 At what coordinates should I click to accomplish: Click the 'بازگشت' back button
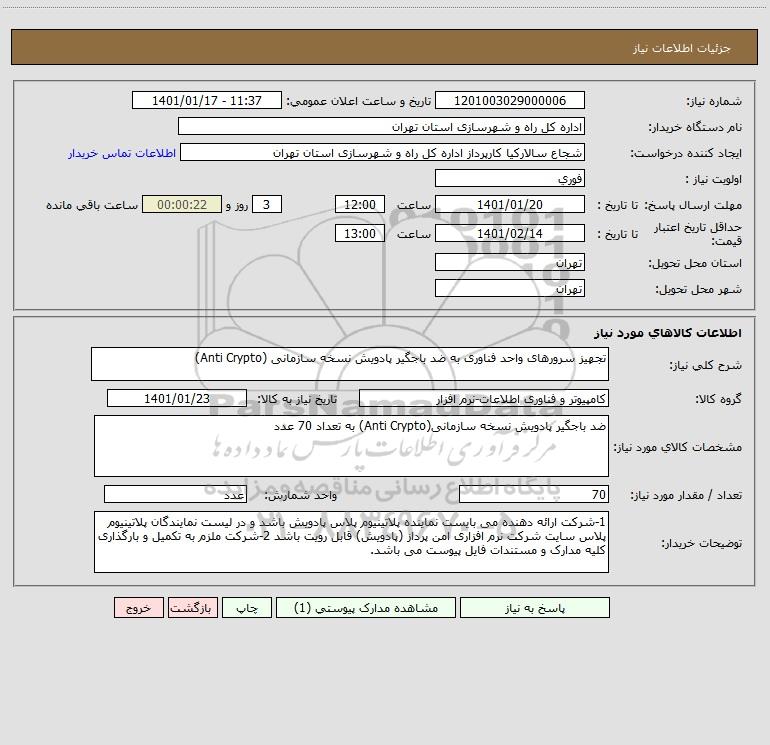tap(192, 608)
